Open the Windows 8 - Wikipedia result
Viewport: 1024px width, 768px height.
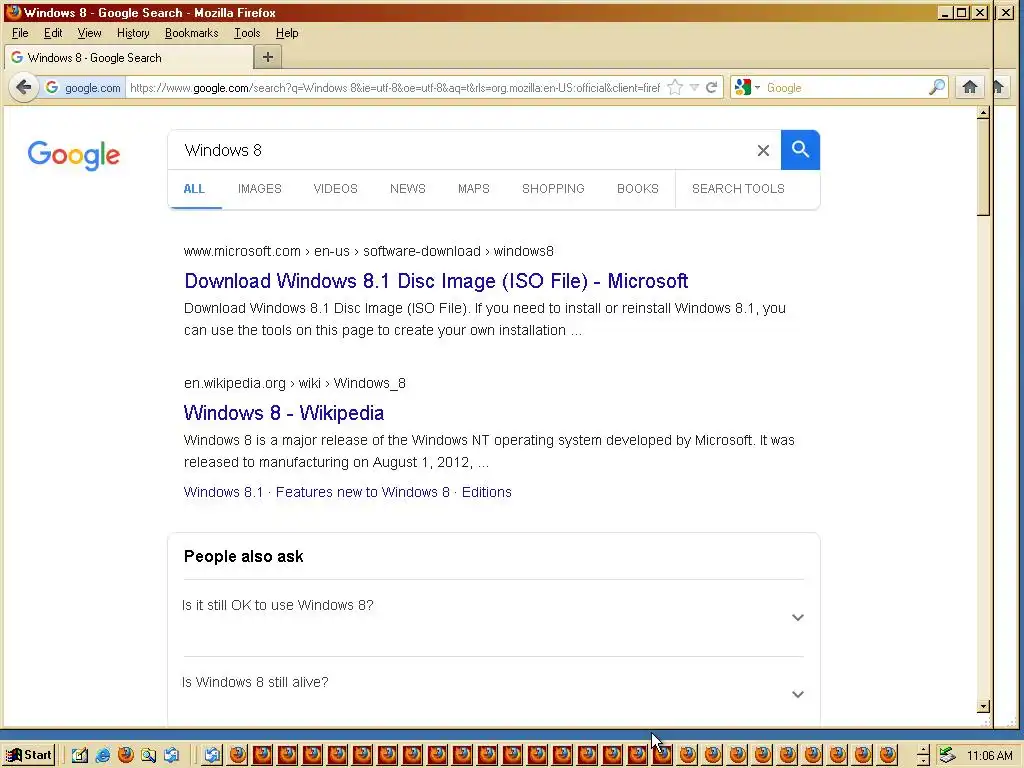[x=283, y=413]
